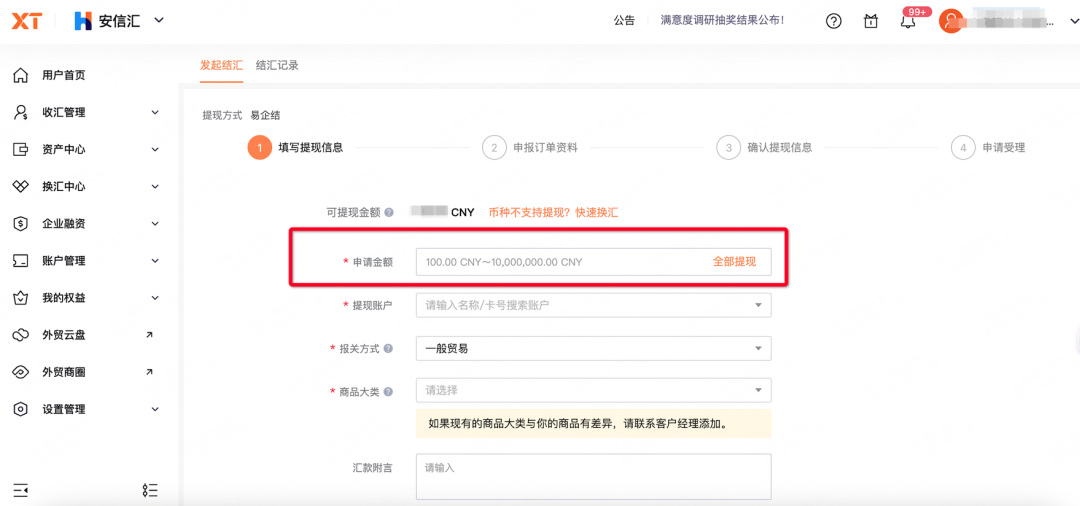Click the sidebar list-settings icon at bottom

[150, 489]
